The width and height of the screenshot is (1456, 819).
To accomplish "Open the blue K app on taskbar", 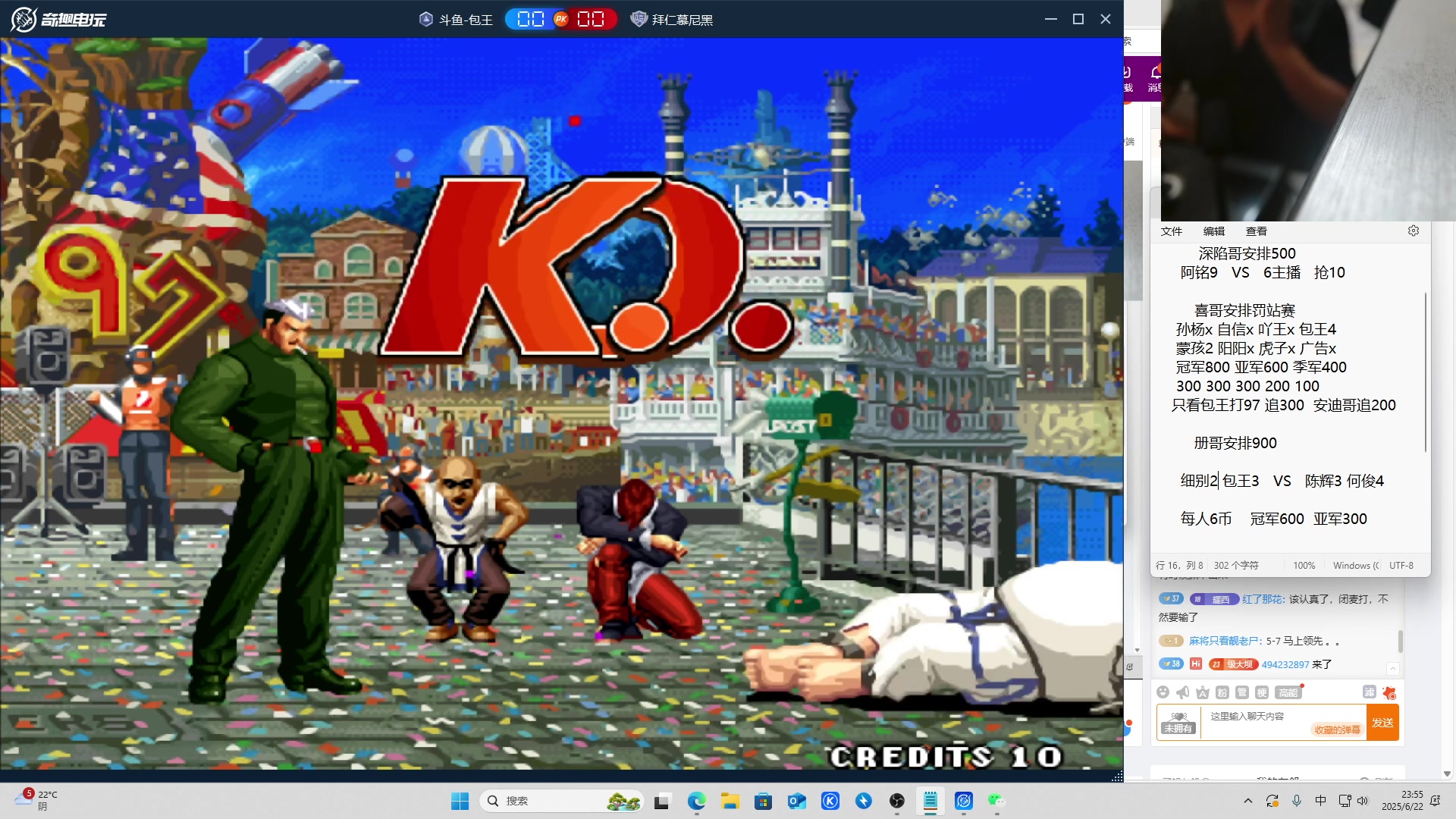I will pyautogui.click(x=830, y=801).
